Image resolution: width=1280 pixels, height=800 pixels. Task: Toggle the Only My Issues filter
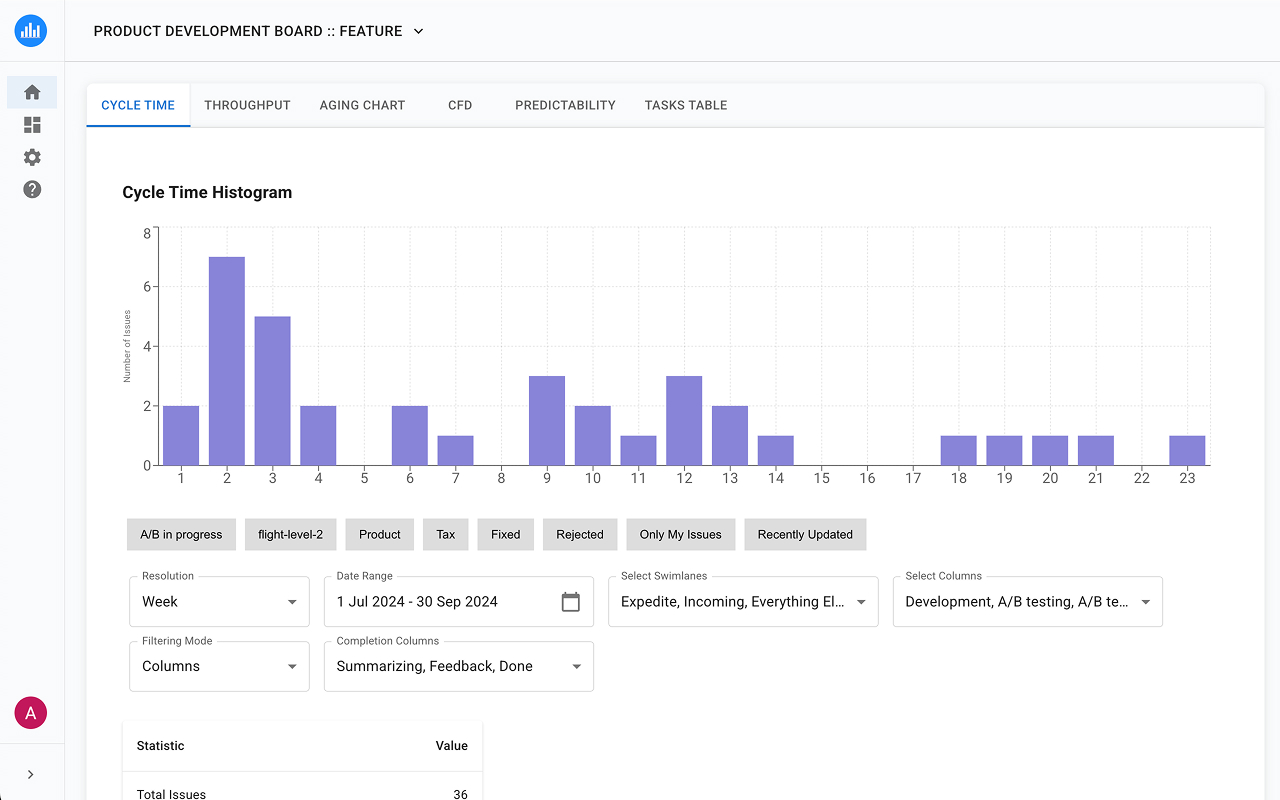681,534
